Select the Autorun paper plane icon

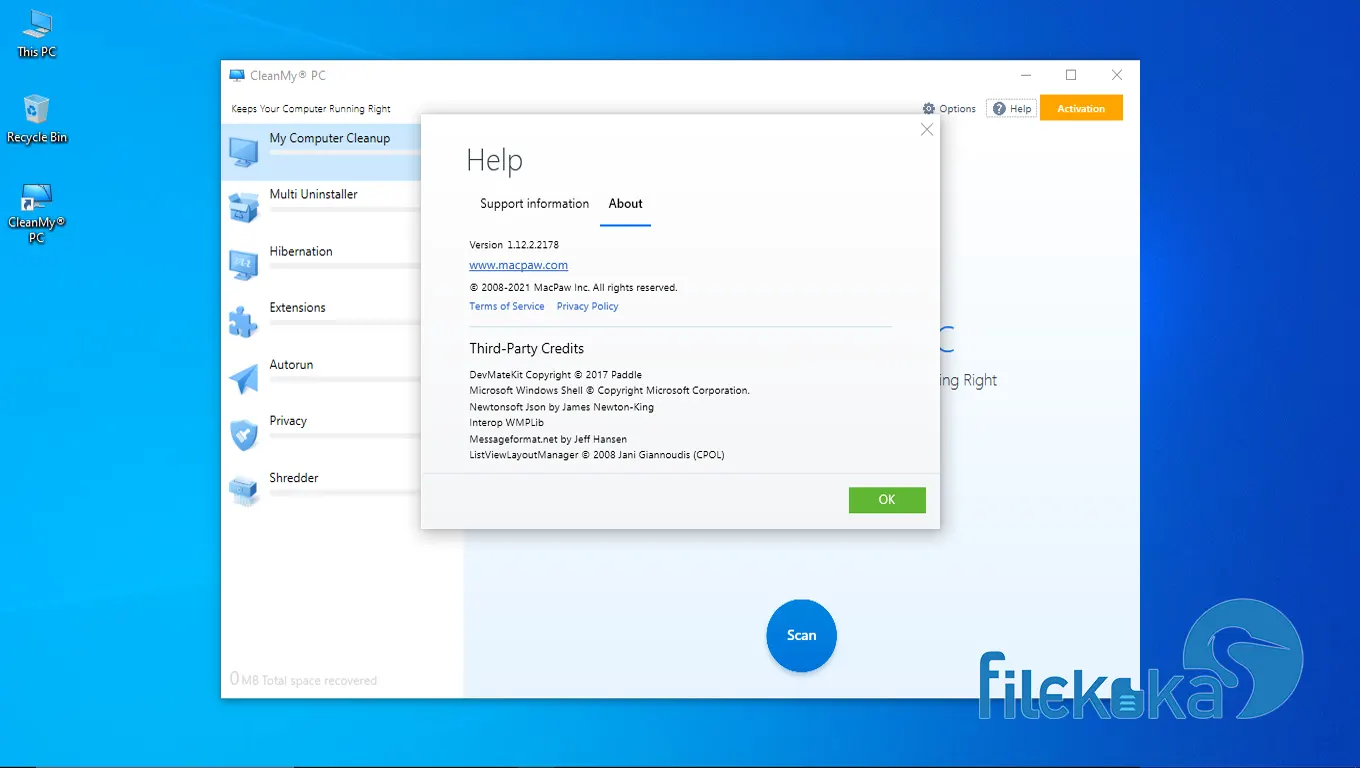(x=244, y=378)
